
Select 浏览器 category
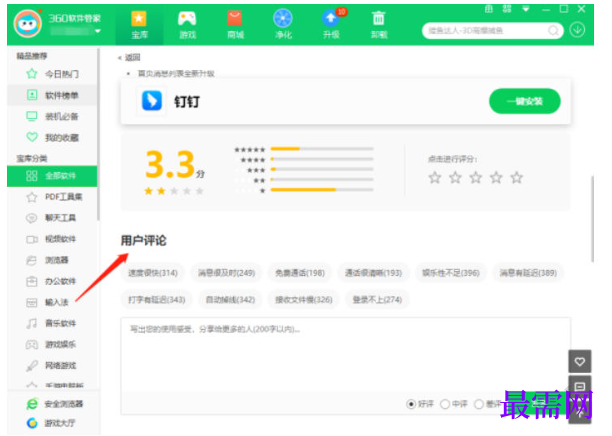(52, 260)
